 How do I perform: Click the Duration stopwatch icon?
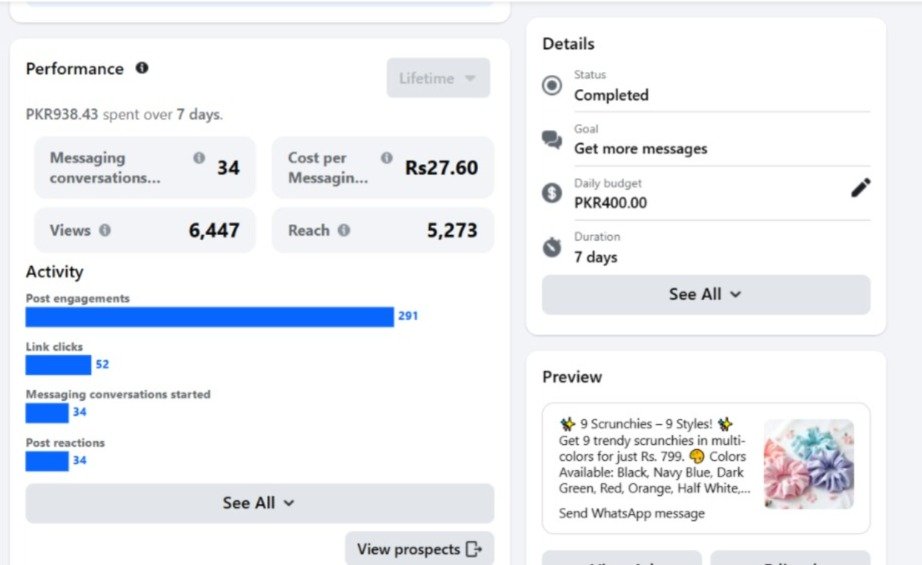(552, 247)
